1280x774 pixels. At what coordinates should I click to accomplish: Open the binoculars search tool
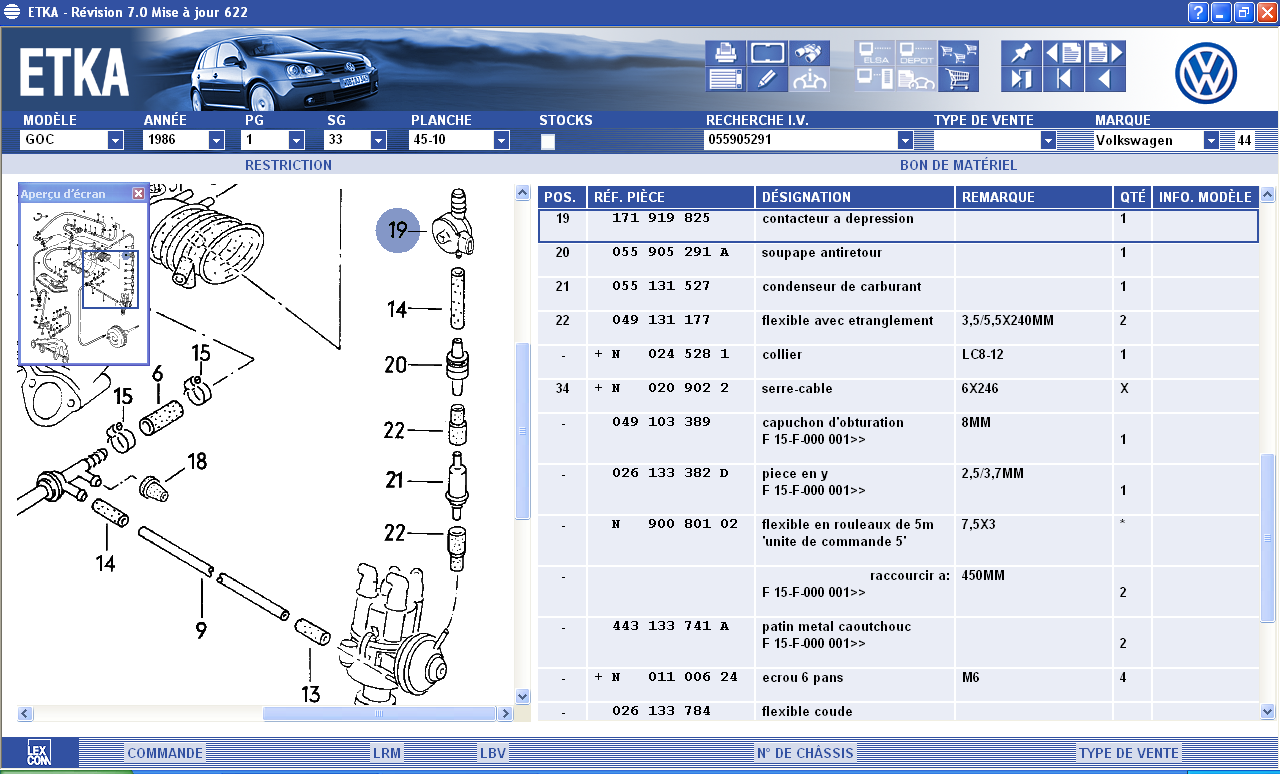click(808, 53)
